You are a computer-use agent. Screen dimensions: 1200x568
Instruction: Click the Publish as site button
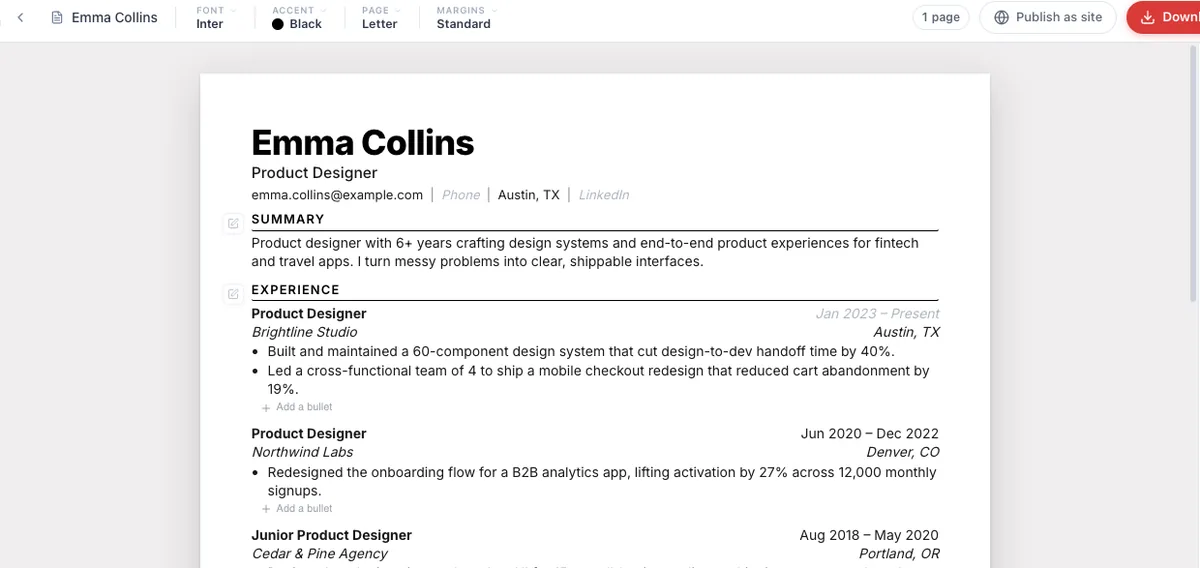coord(1047,17)
